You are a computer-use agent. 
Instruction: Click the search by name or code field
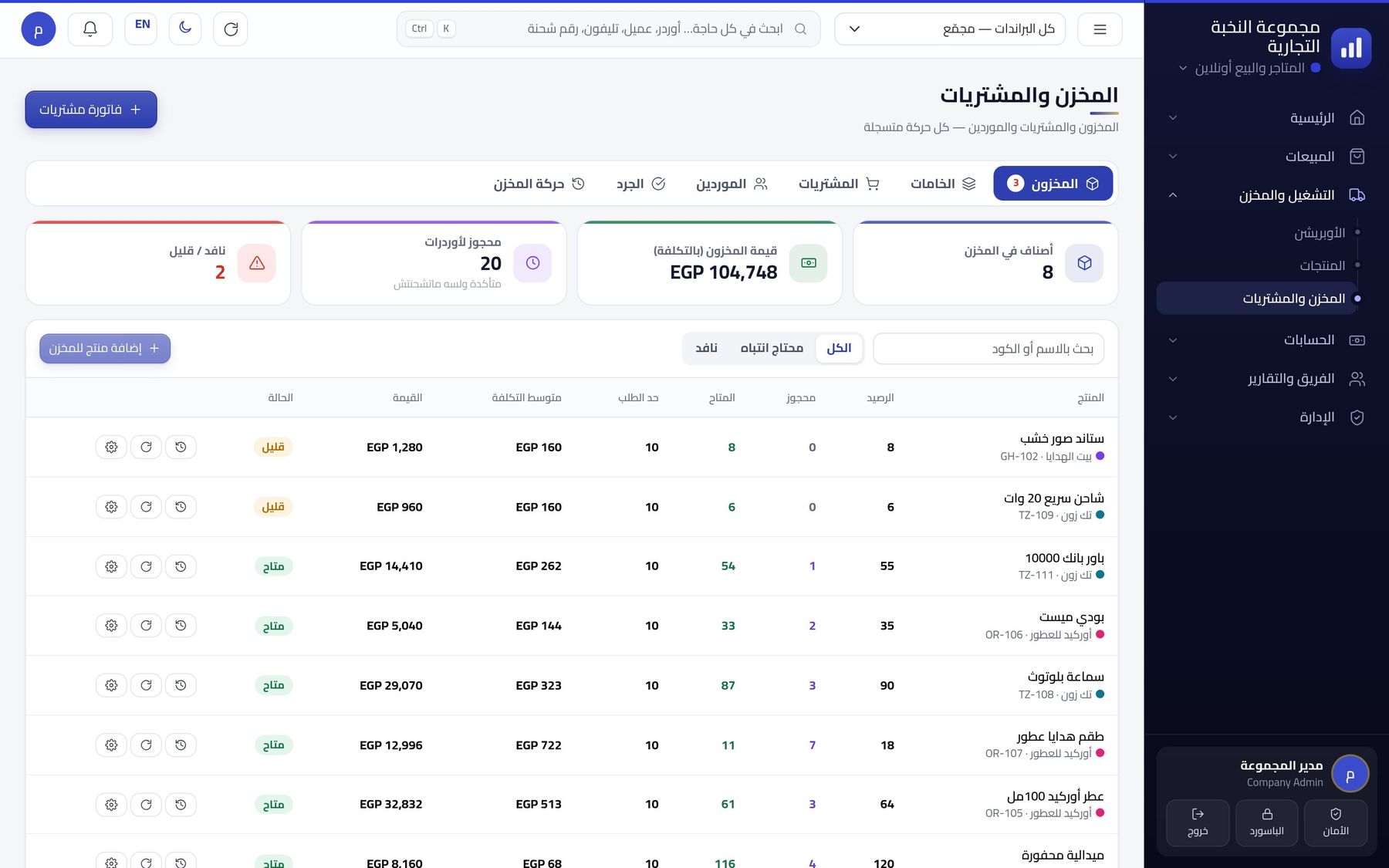click(989, 349)
